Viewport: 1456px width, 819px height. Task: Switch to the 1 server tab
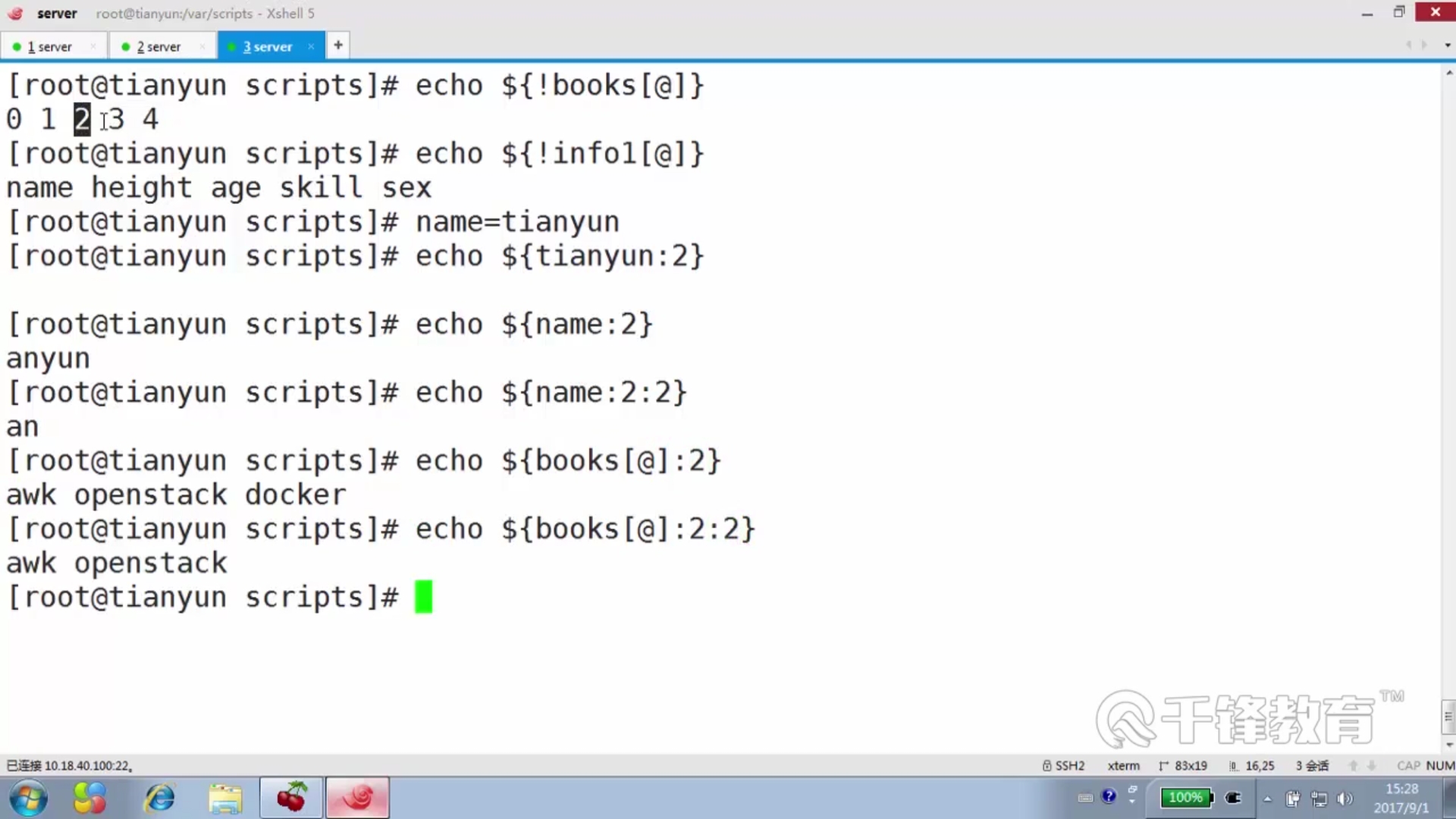tap(50, 46)
